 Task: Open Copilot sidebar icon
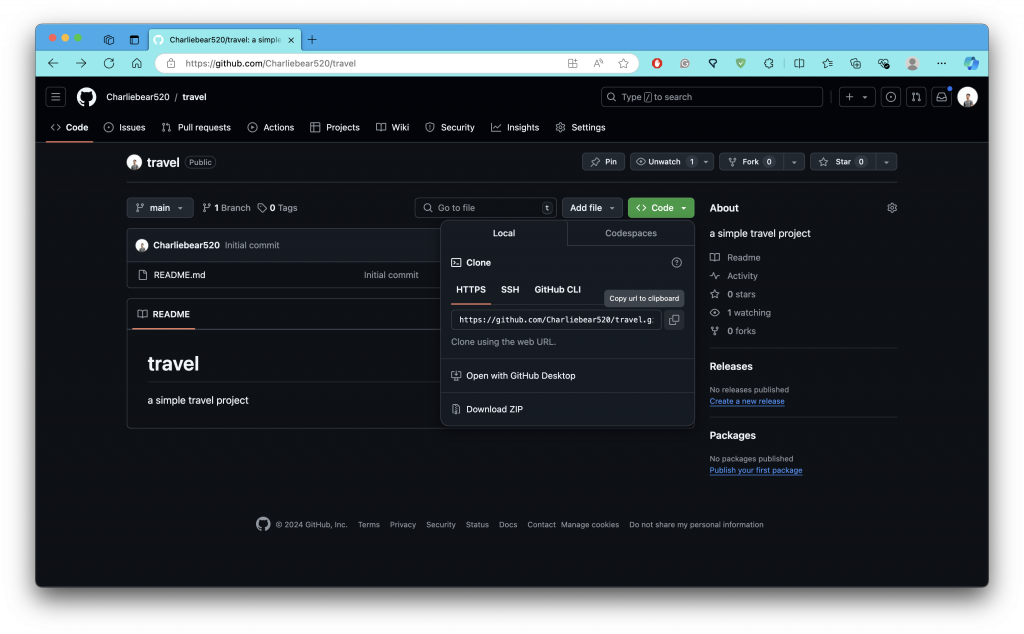pyautogui.click(x=971, y=63)
